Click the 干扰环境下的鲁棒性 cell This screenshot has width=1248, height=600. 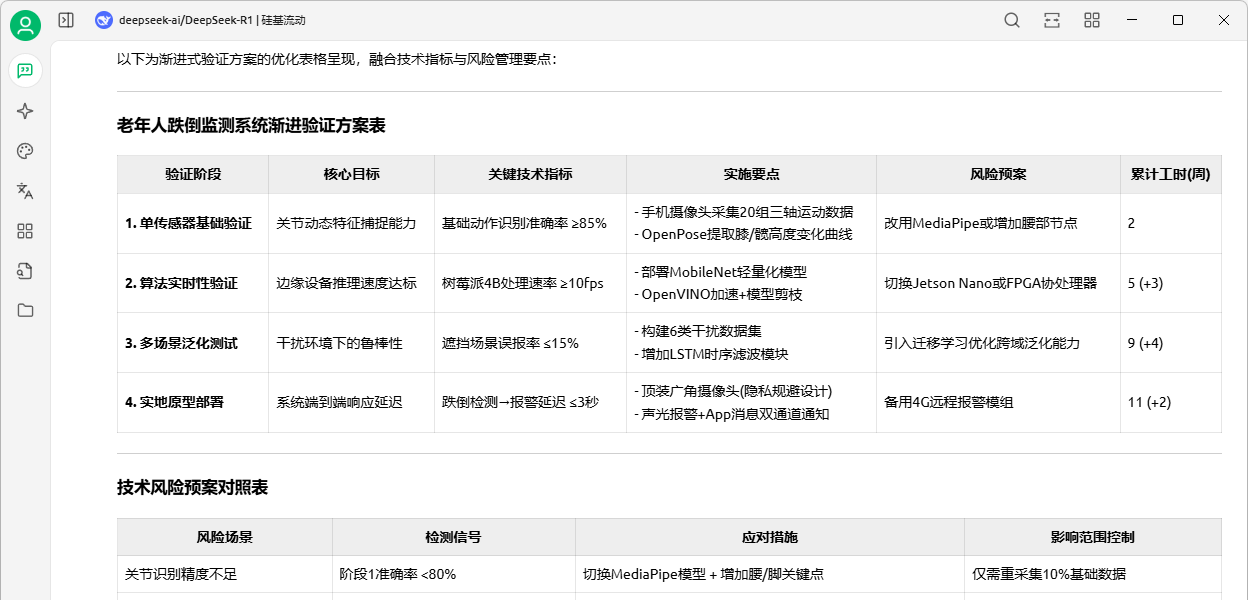(x=352, y=343)
